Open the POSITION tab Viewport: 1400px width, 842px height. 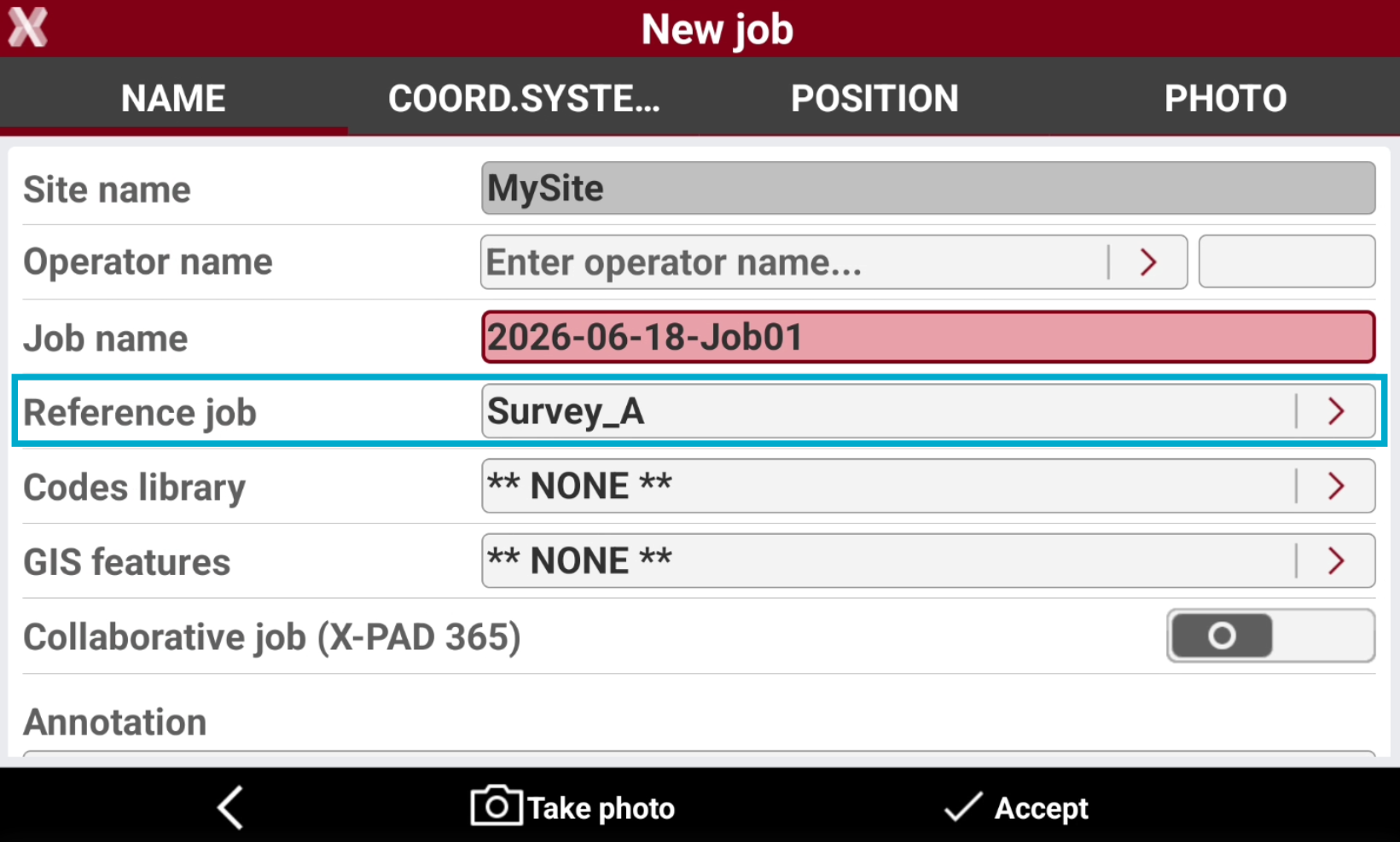tap(874, 98)
